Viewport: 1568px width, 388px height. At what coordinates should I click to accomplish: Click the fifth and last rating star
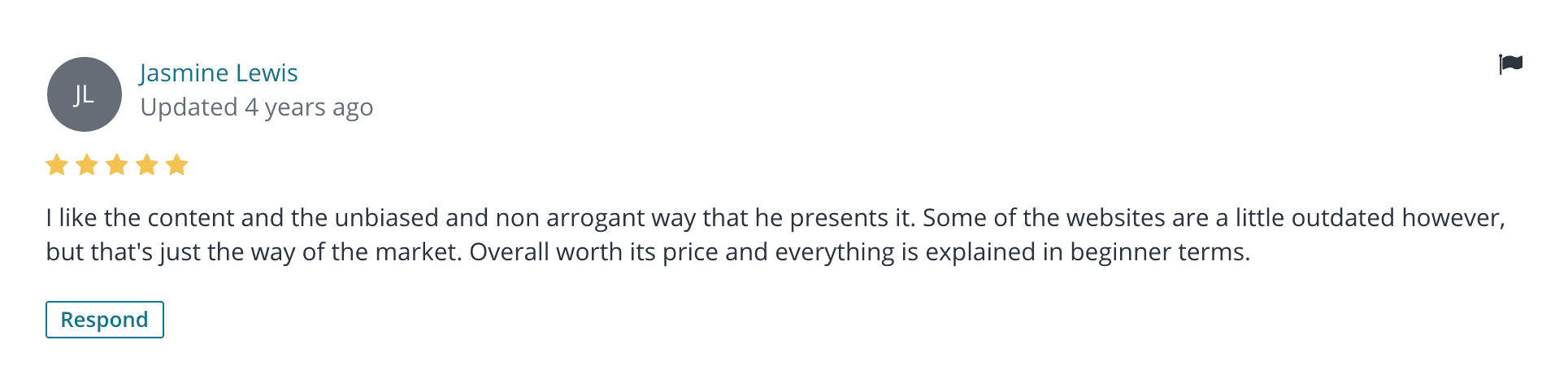[176, 165]
